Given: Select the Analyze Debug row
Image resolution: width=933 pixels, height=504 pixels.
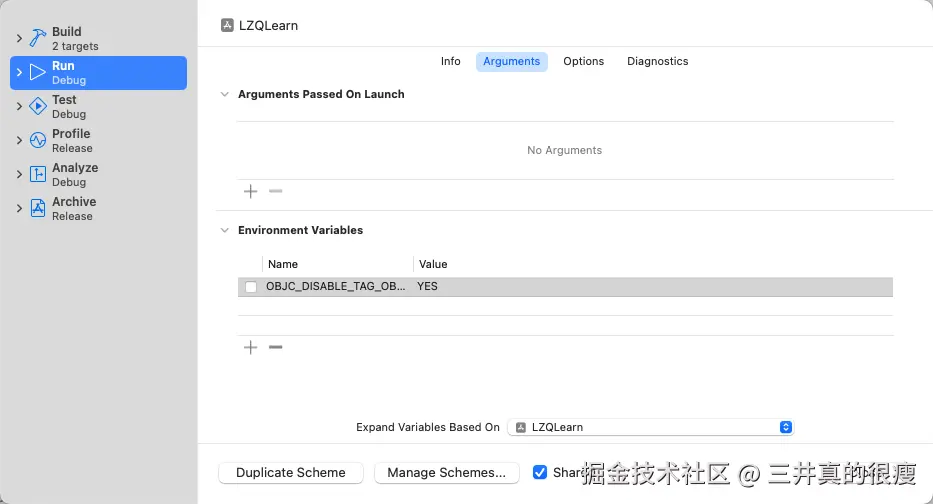Looking at the screenshot, I should (x=98, y=174).
